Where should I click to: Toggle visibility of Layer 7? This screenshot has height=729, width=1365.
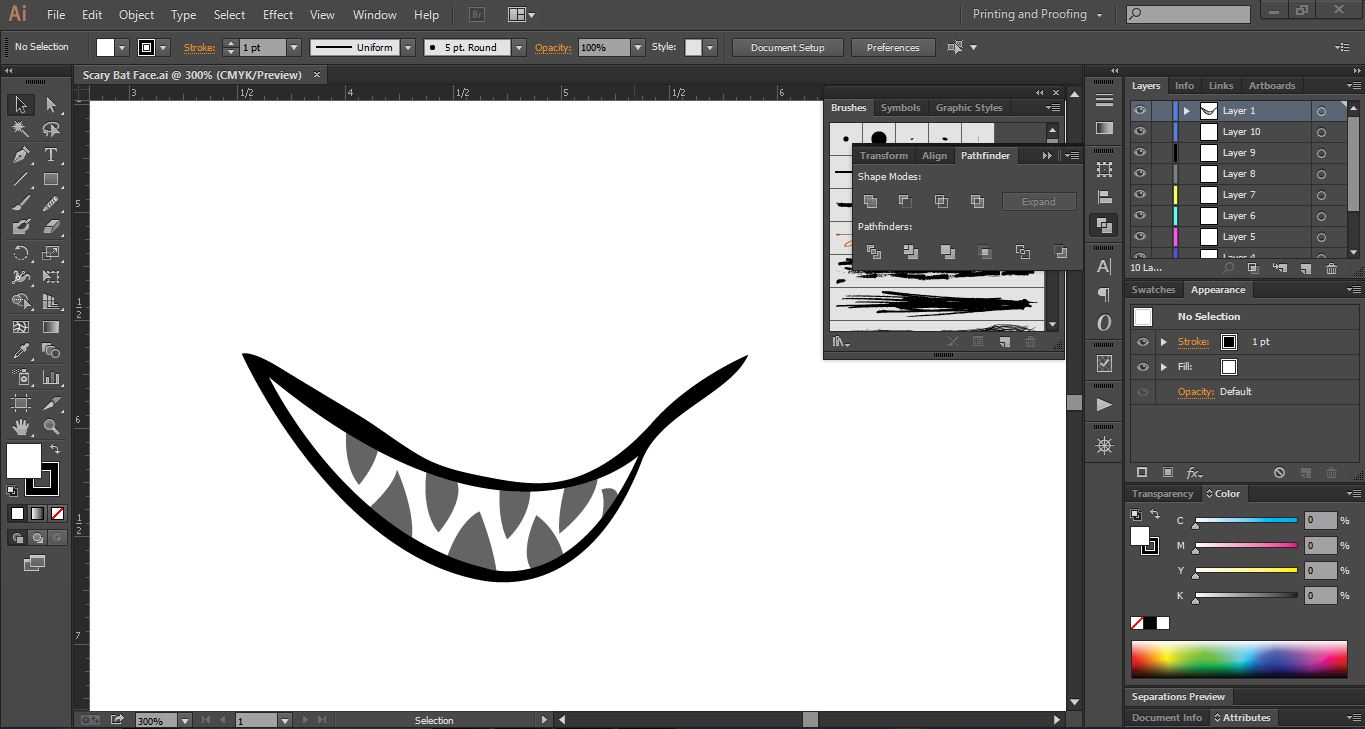1140,195
